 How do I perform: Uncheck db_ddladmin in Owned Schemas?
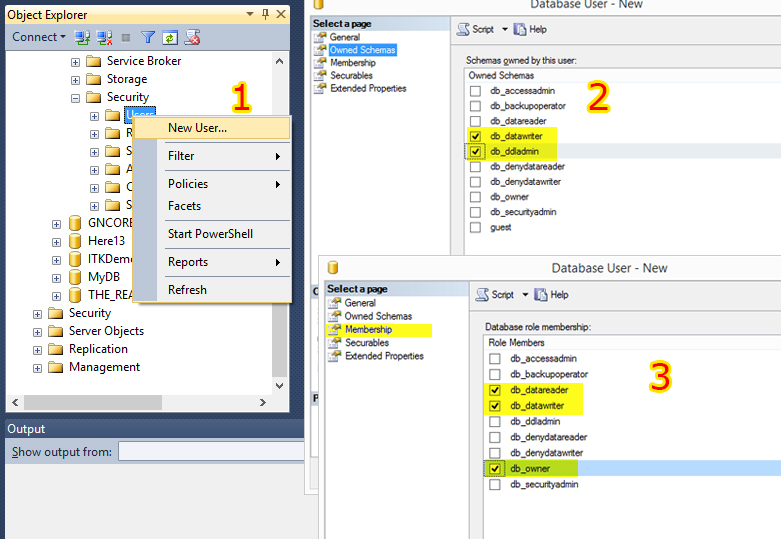click(476, 151)
